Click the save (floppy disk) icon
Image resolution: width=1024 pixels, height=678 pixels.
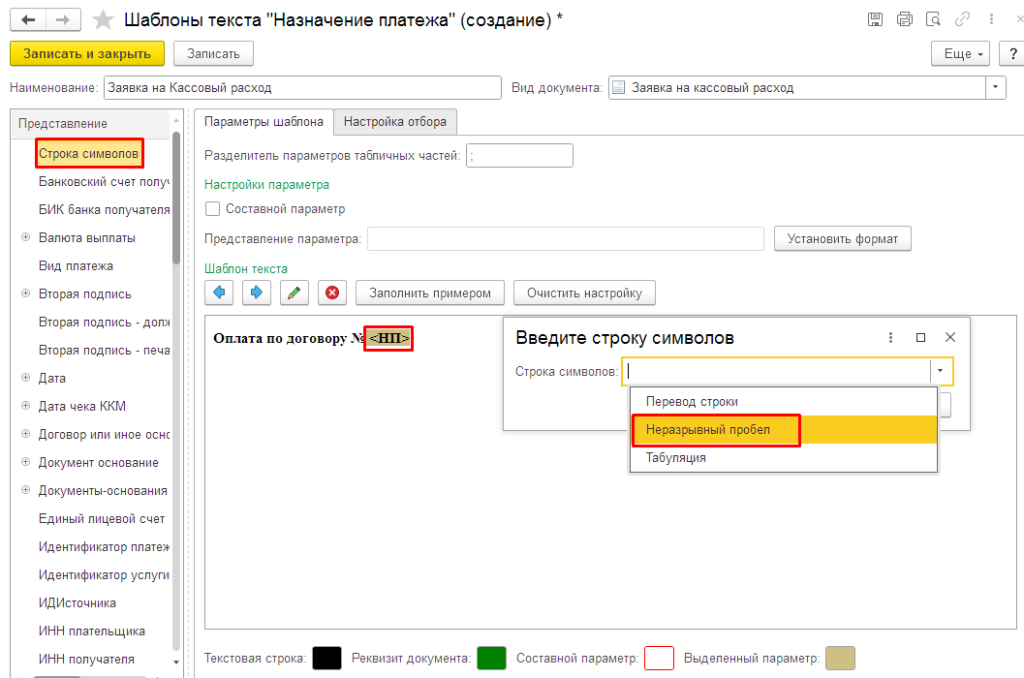click(x=876, y=19)
